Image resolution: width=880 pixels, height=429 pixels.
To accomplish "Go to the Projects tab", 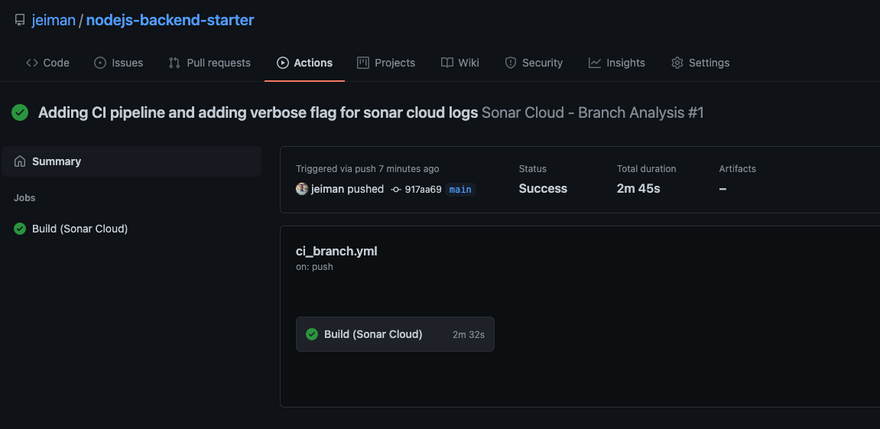I will 386,63.
